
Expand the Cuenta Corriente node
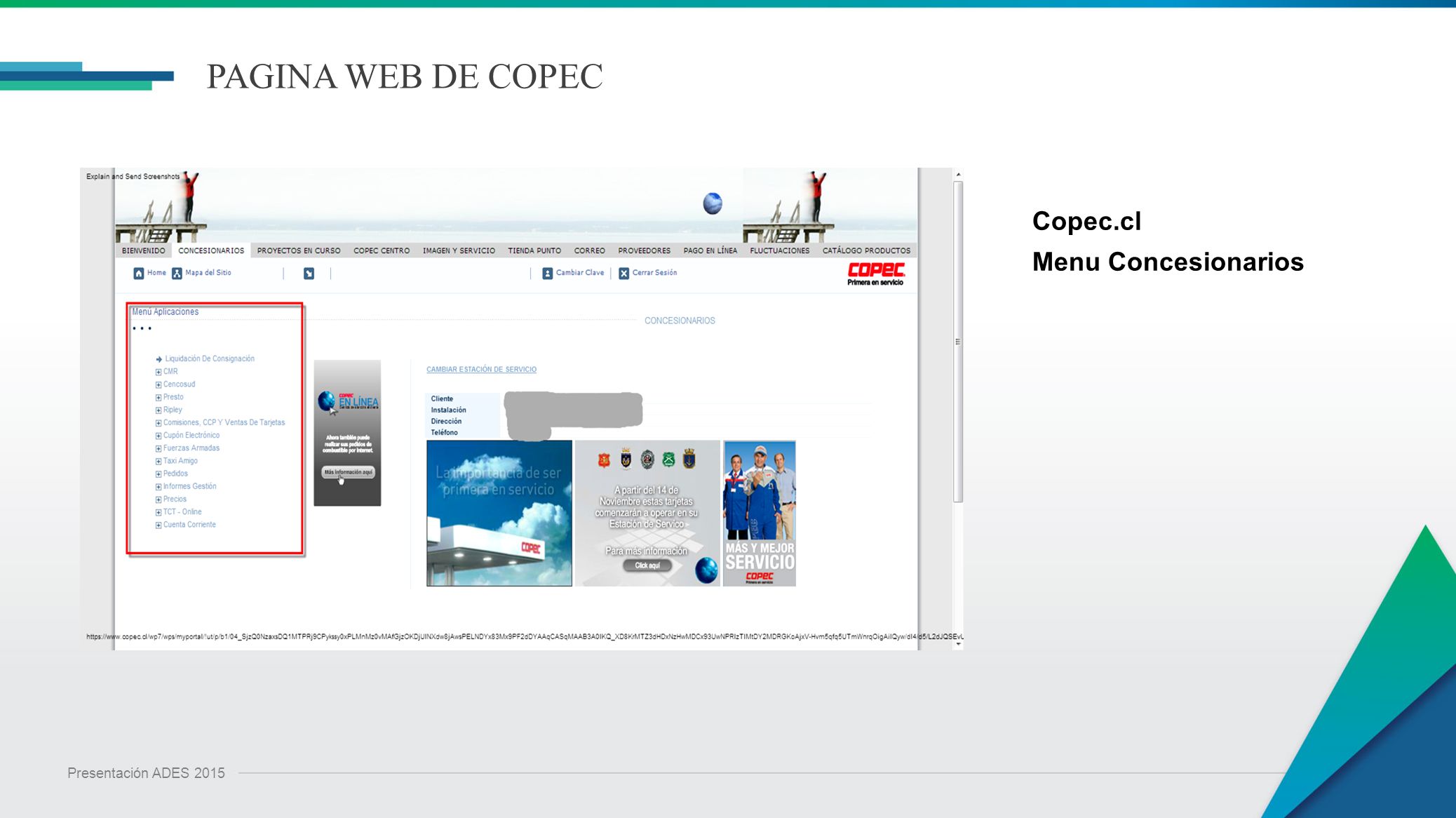[159, 525]
